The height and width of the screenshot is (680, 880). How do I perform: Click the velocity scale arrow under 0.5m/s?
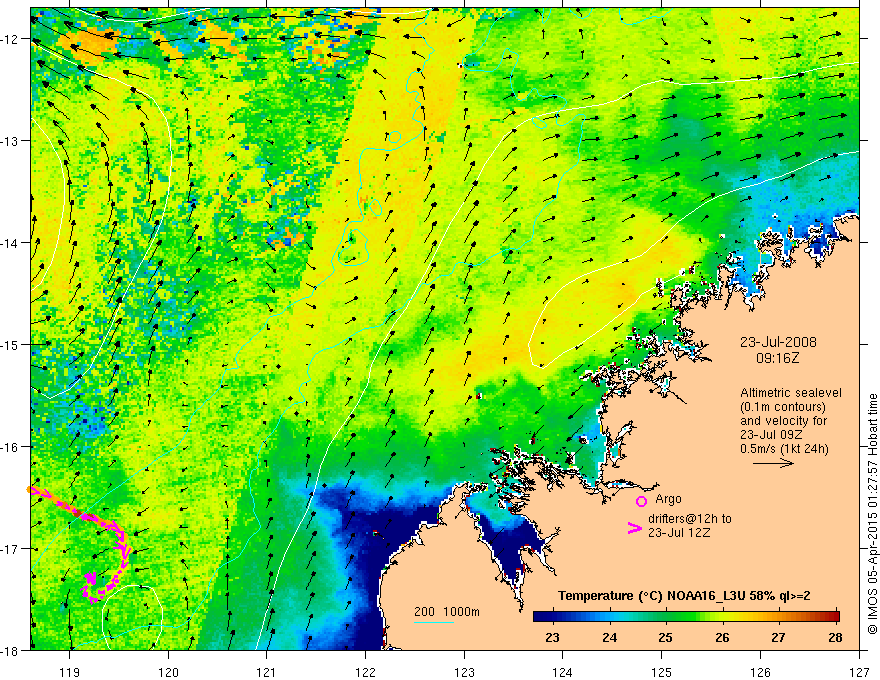[x=773, y=463]
